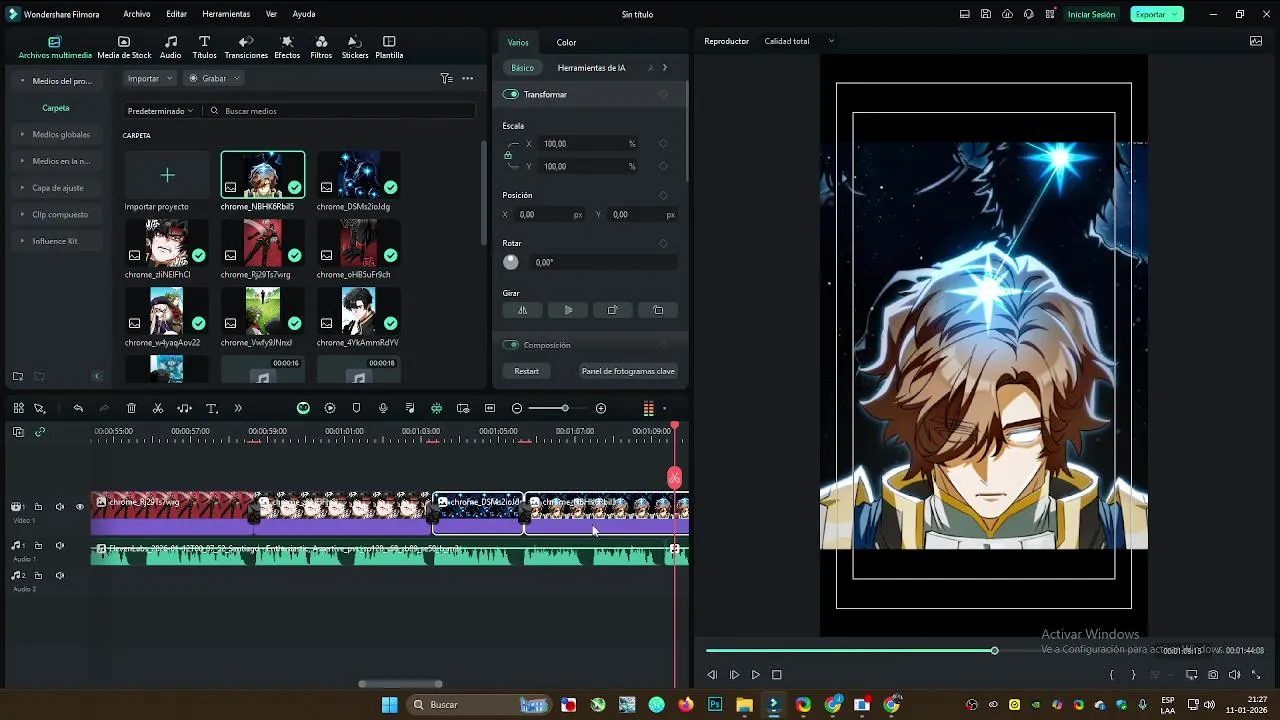
Task: Open the Filtros tab
Action: click(x=321, y=47)
